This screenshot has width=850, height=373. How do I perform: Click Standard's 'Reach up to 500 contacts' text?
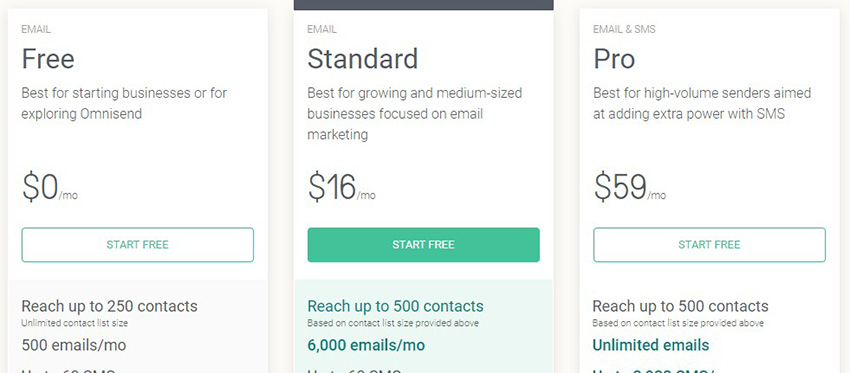click(395, 306)
